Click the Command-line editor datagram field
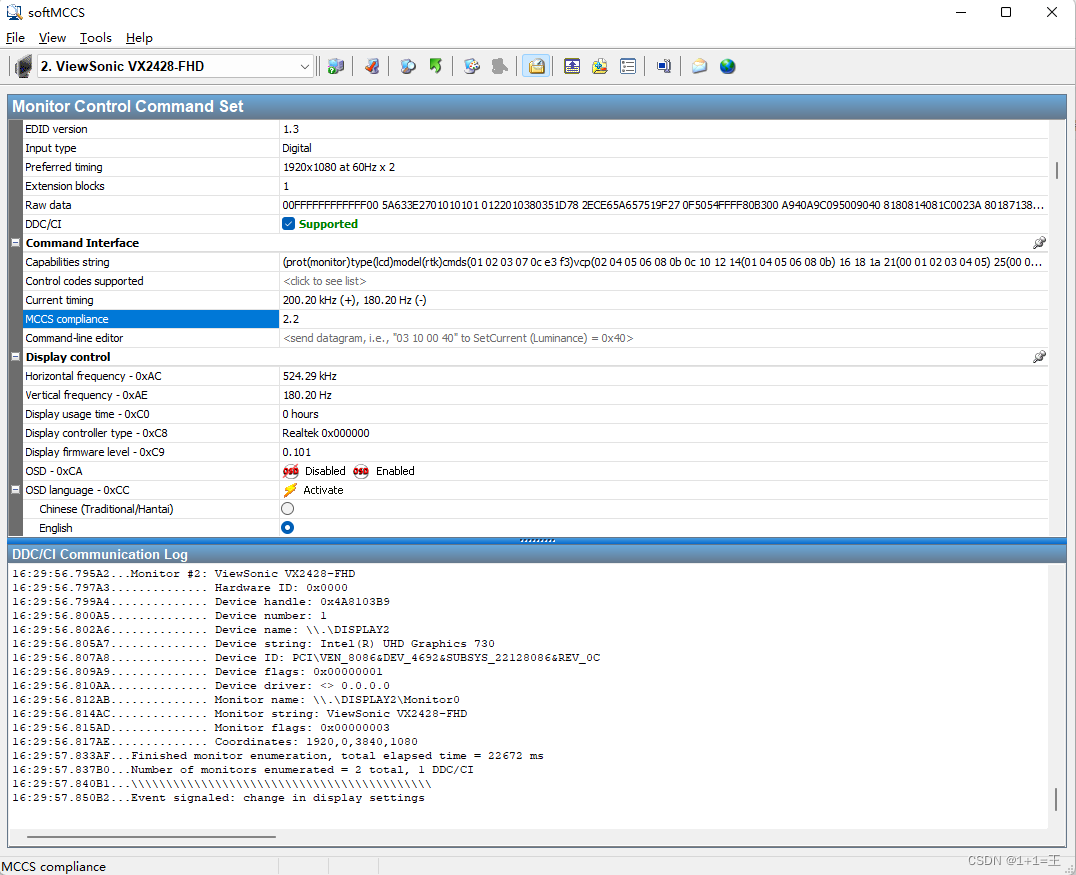Viewport: 1076px width, 875px height. 664,338
